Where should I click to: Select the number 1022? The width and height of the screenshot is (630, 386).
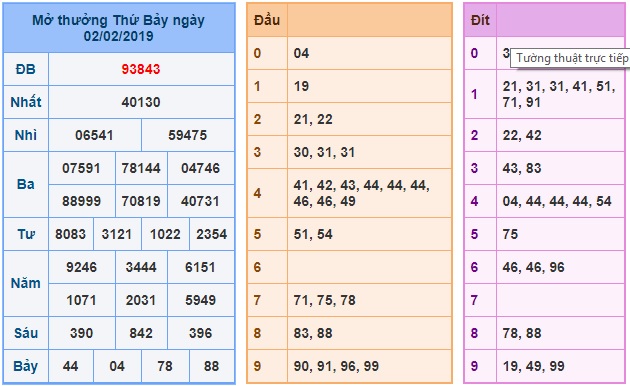tap(165, 234)
